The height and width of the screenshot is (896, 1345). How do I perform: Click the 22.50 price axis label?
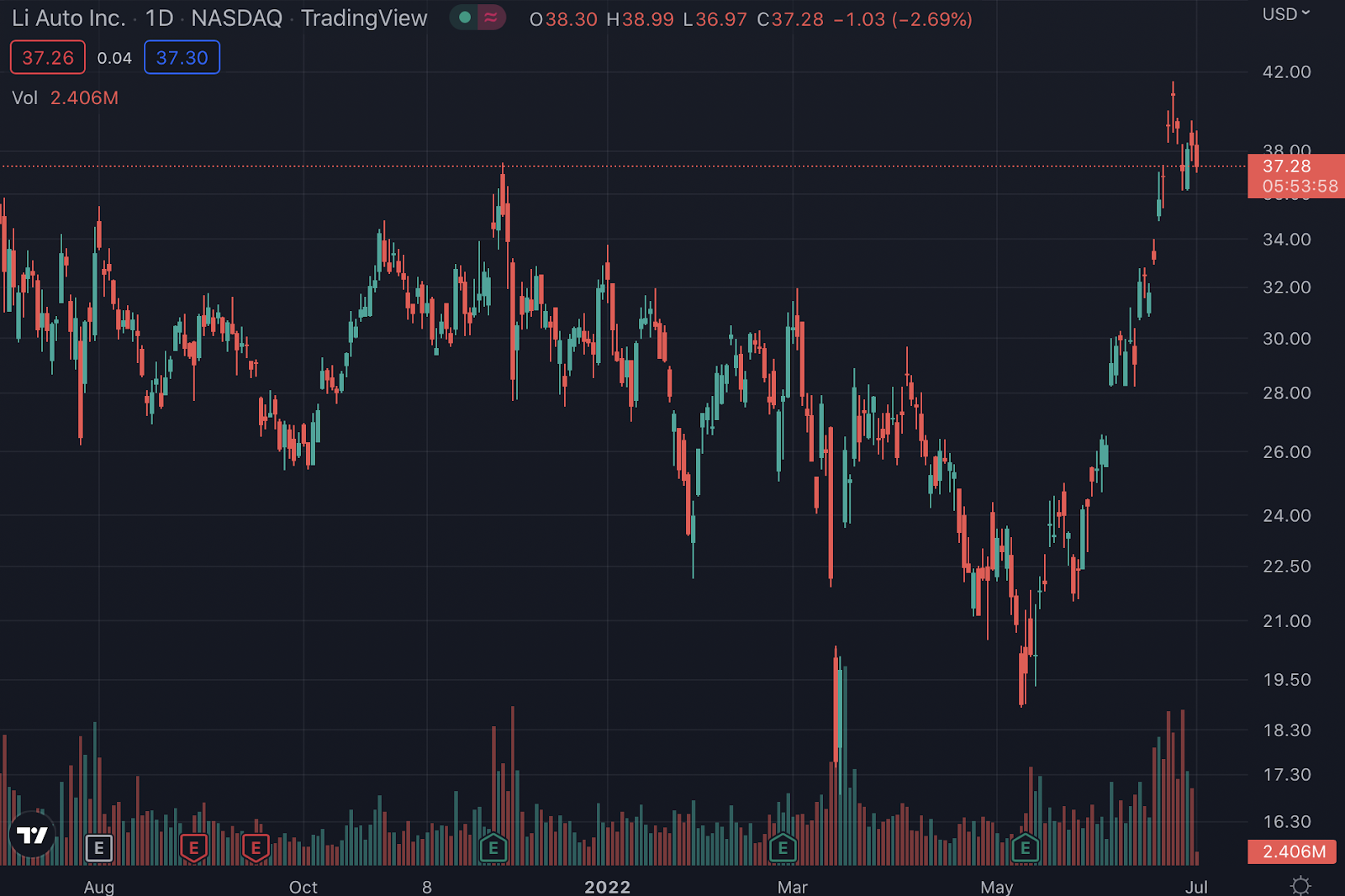(x=1286, y=567)
